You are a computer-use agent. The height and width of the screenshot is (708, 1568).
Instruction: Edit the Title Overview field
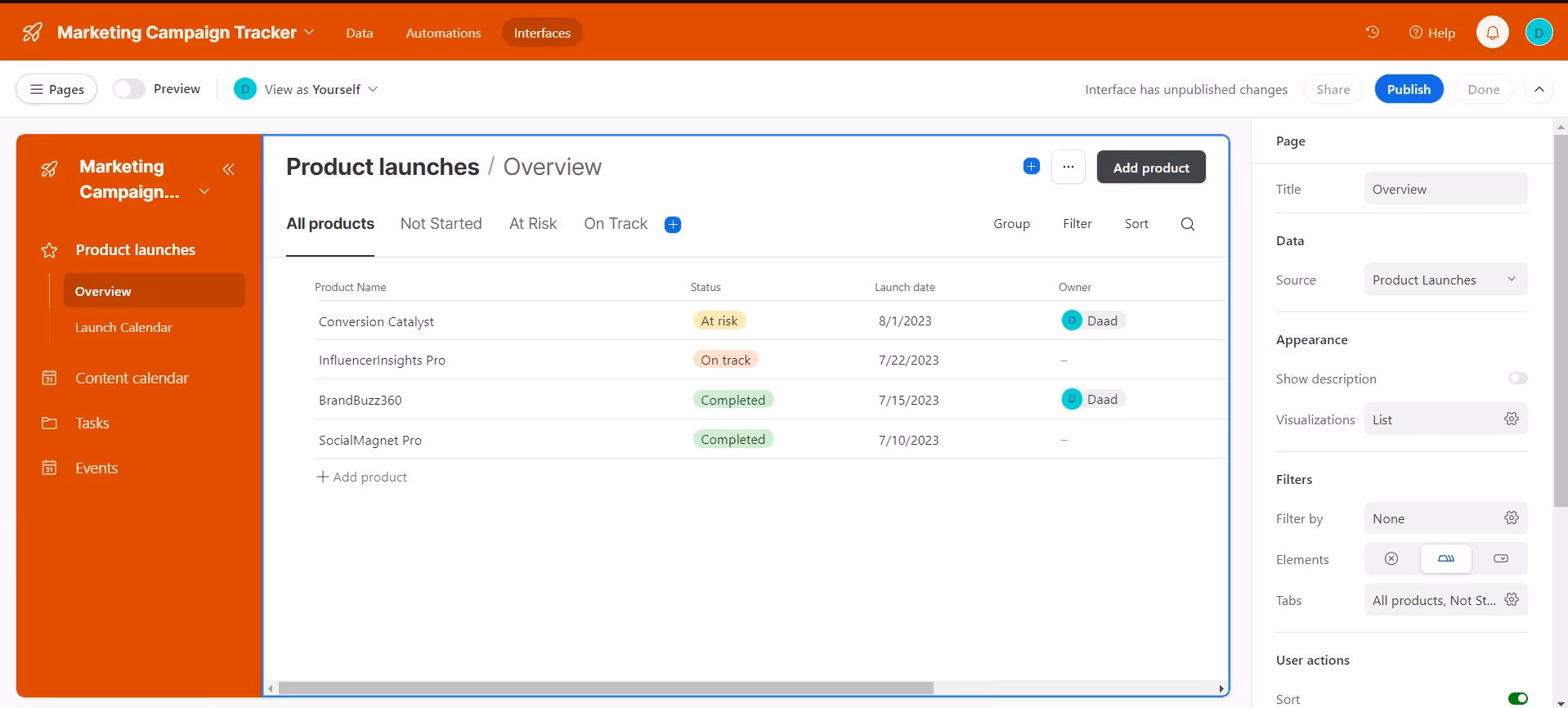[x=1445, y=189]
